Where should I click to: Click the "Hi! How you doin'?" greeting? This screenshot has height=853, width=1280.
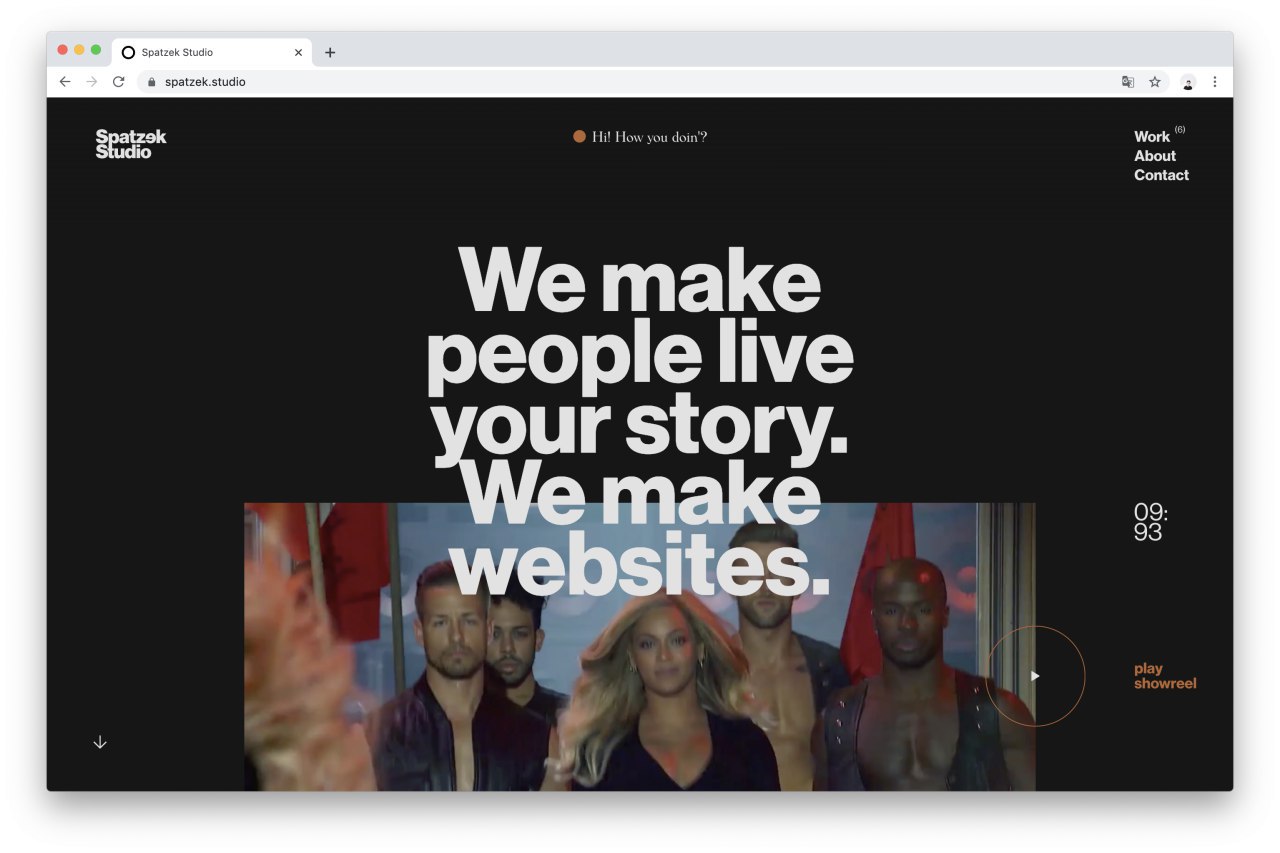click(649, 137)
